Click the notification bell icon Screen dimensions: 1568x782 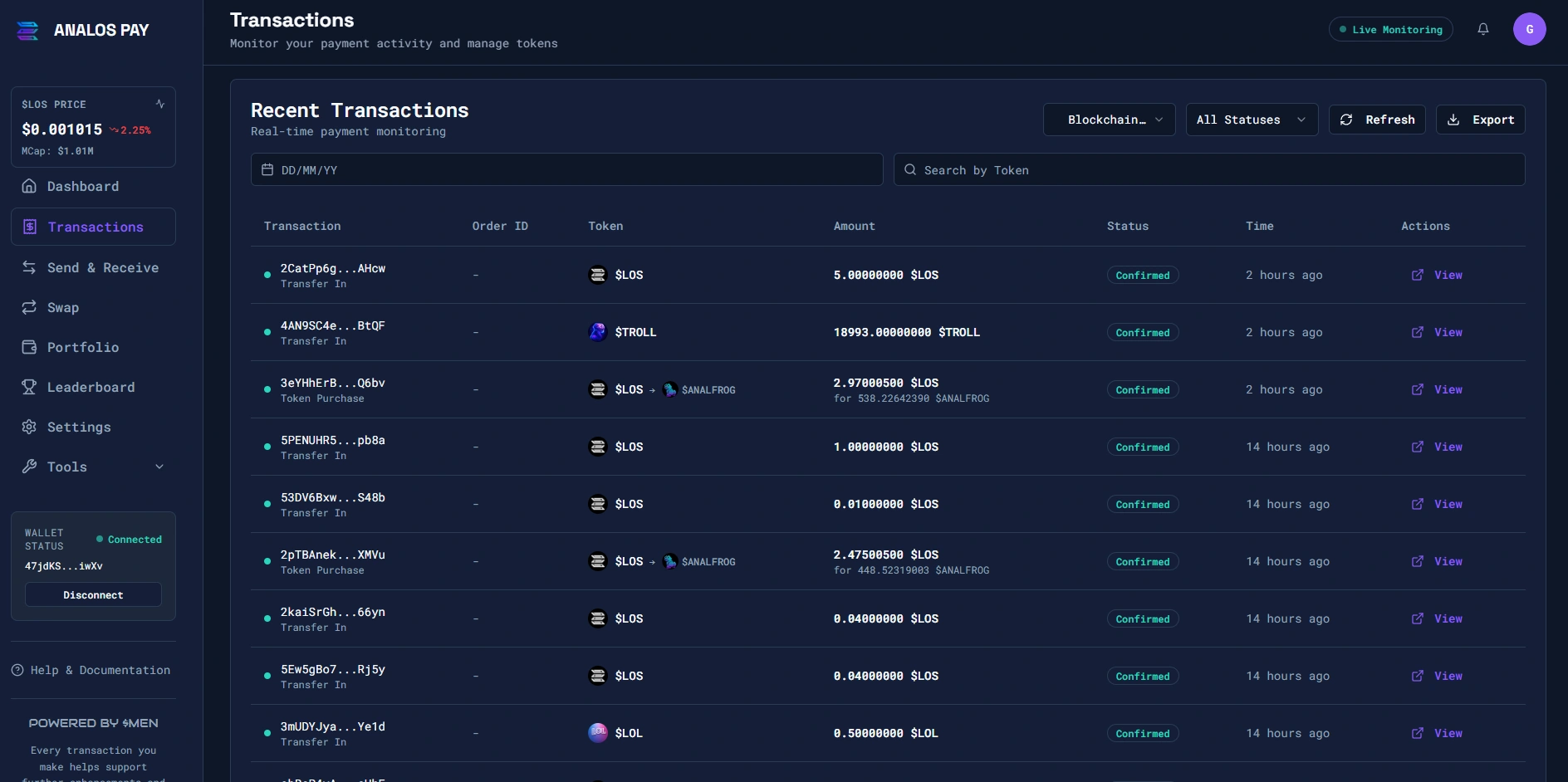pos(1482,29)
